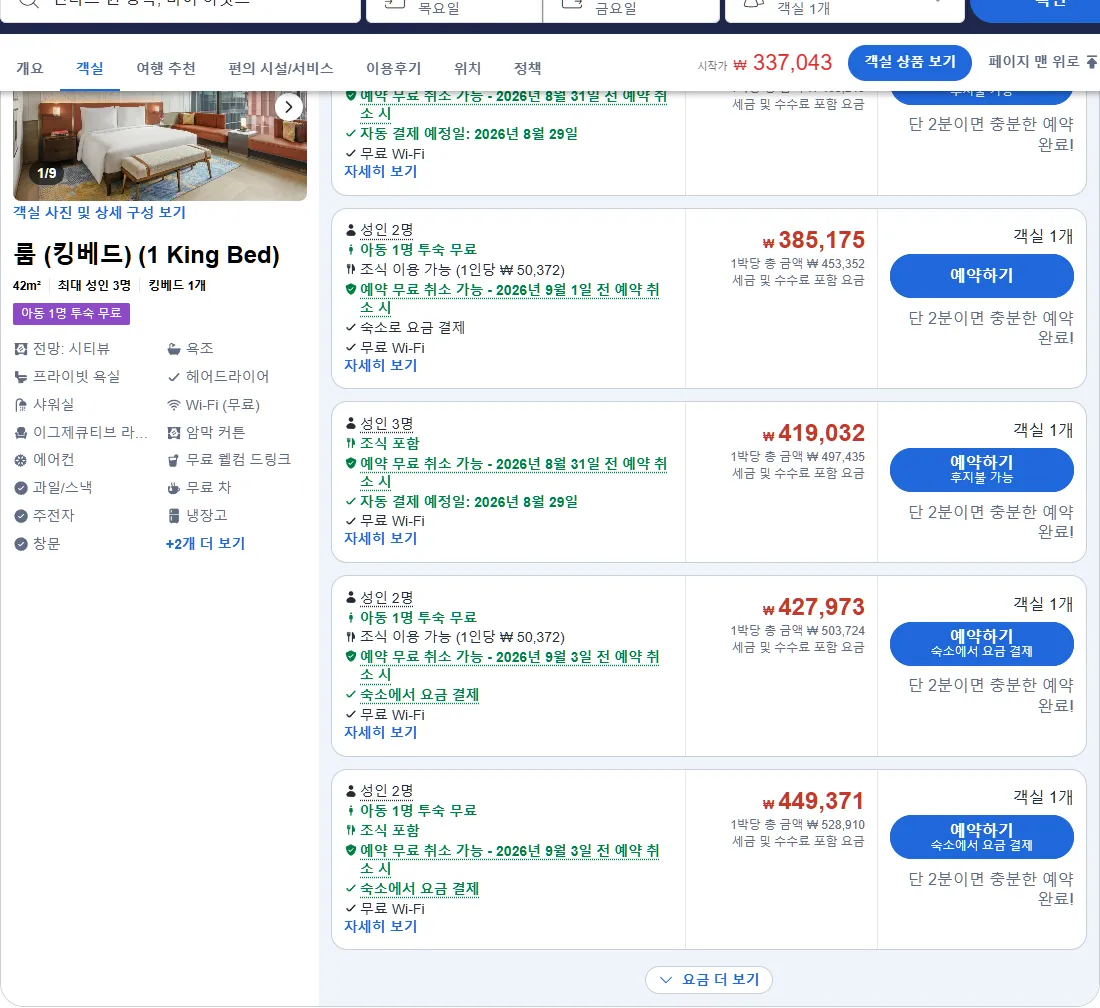Click the 전망: 시티뷰 view icon
Viewport: 1100px width, 1008px height.
tap(21, 349)
